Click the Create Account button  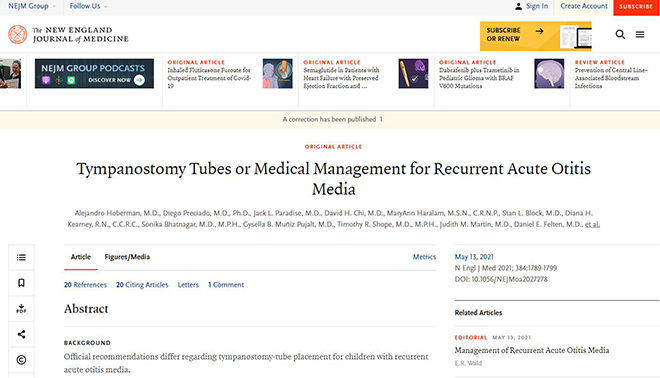tap(584, 7)
